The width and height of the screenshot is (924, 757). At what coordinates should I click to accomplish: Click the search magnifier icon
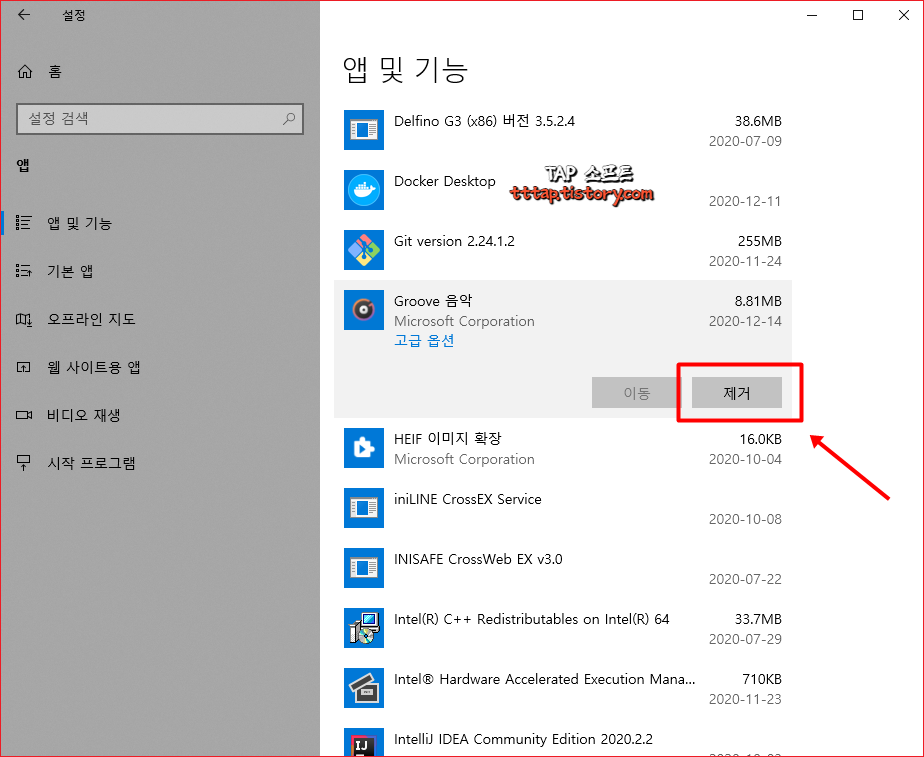point(289,118)
